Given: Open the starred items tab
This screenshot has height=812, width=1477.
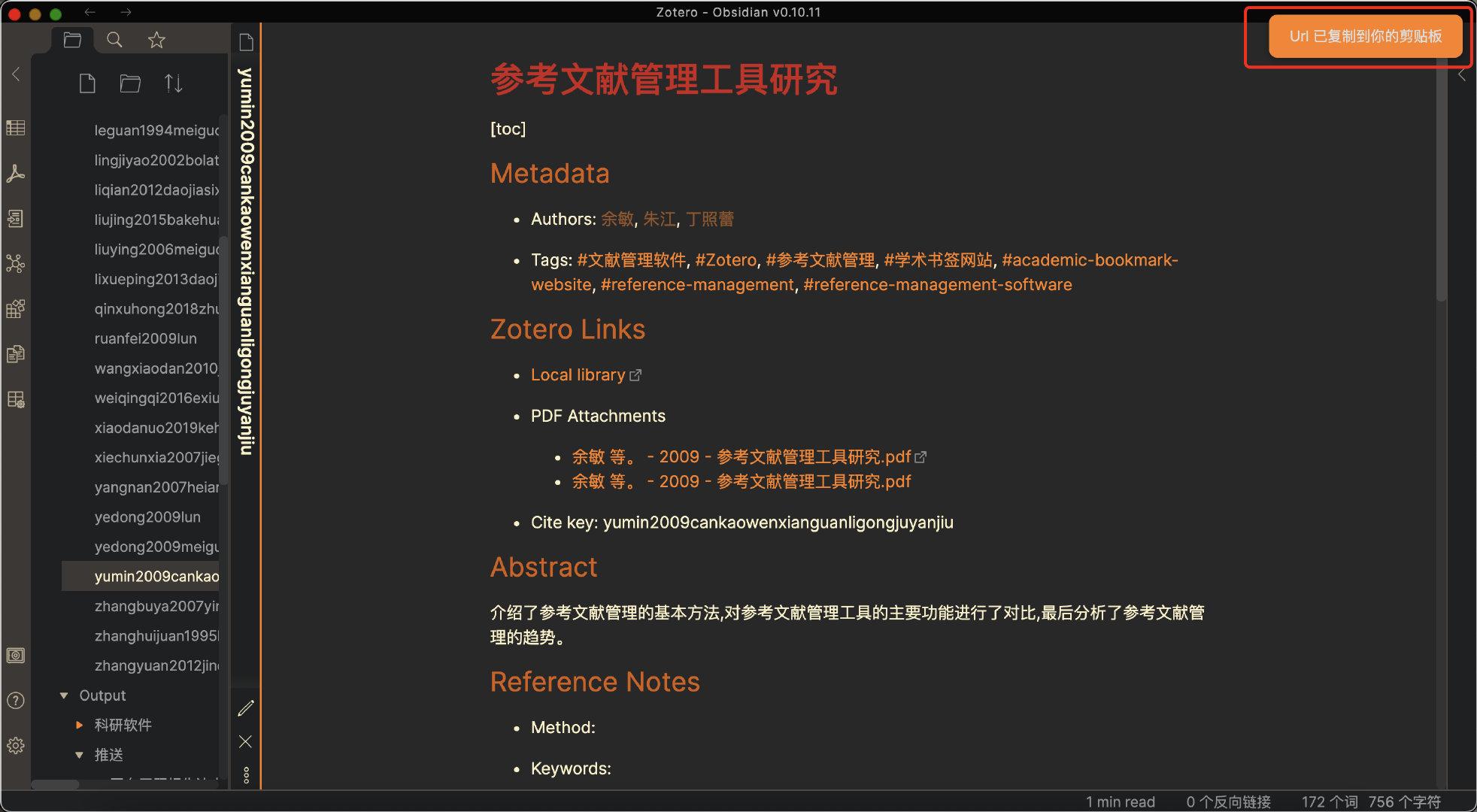Looking at the screenshot, I should [156, 40].
